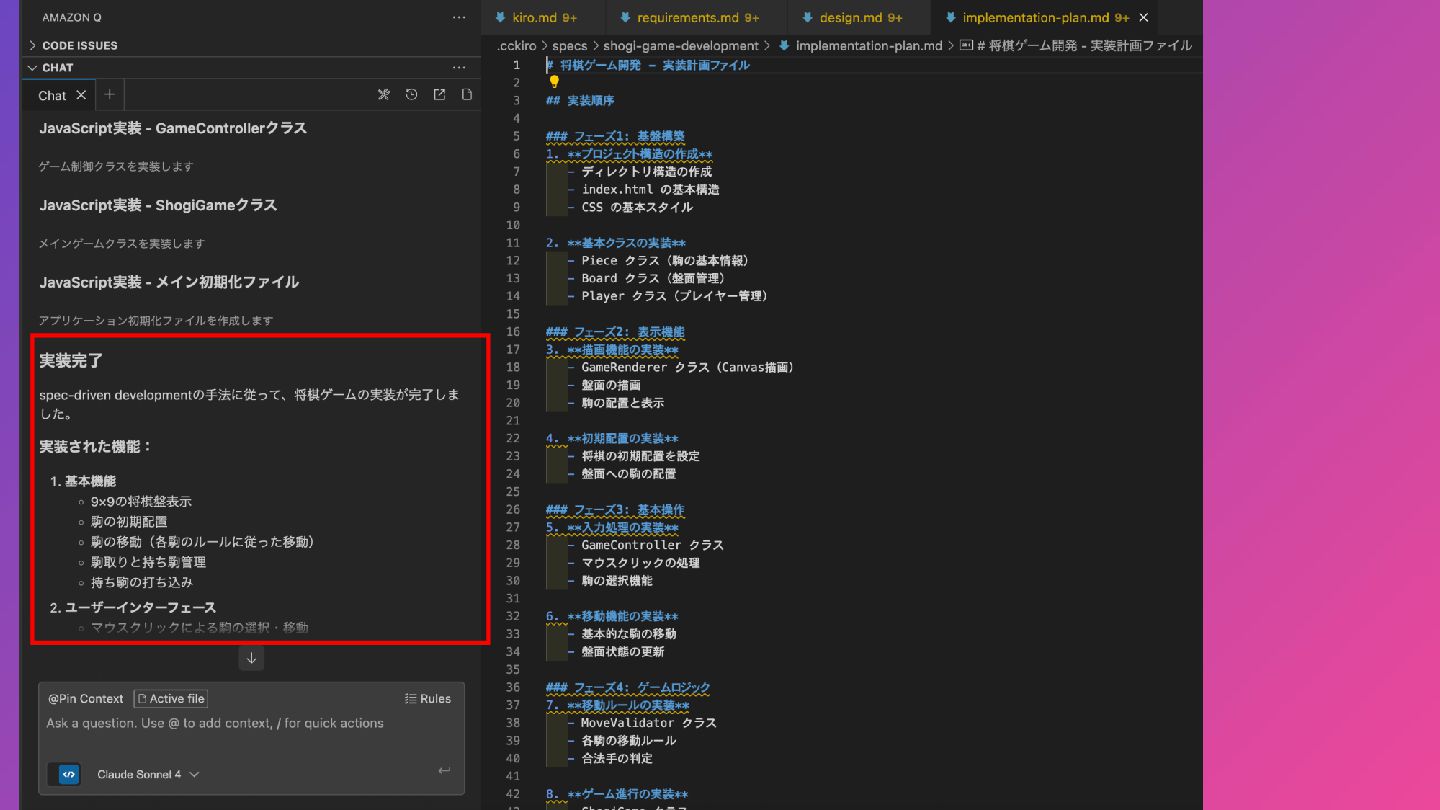The height and width of the screenshot is (810, 1440).
Task: Click the 'GameRenderer クラス' editor line
Action: point(688,367)
